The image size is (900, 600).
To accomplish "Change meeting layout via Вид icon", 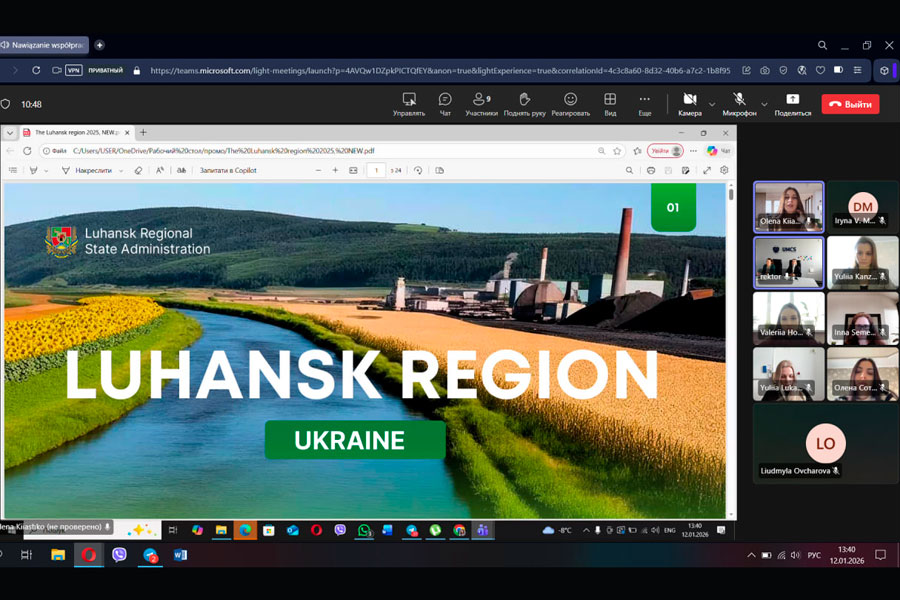I will click(x=610, y=103).
